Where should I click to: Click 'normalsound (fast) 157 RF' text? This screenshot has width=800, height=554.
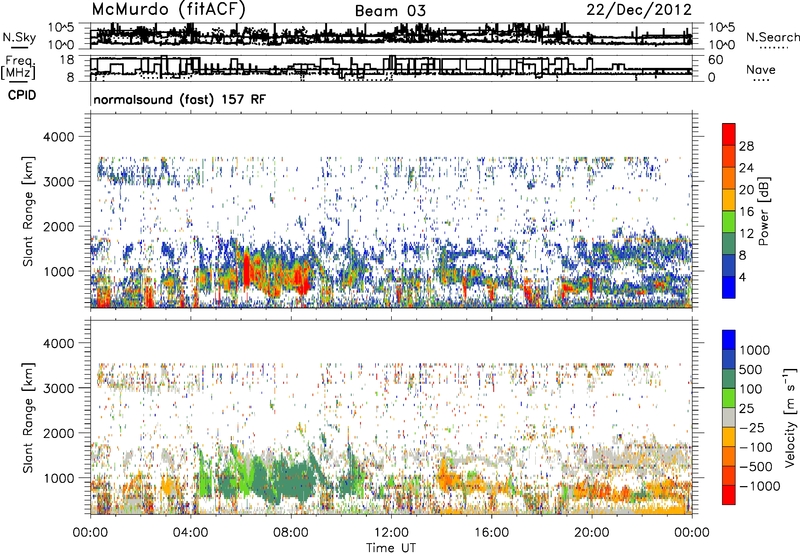click(x=180, y=99)
